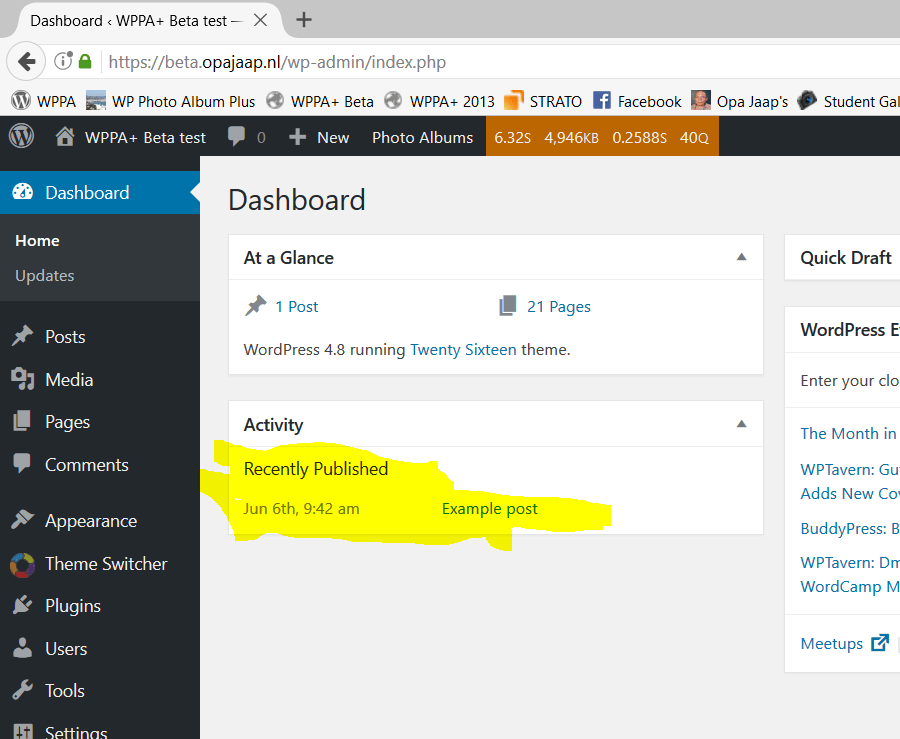
Task: Open the New content menu in admin bar
Action: coord(319,137)
